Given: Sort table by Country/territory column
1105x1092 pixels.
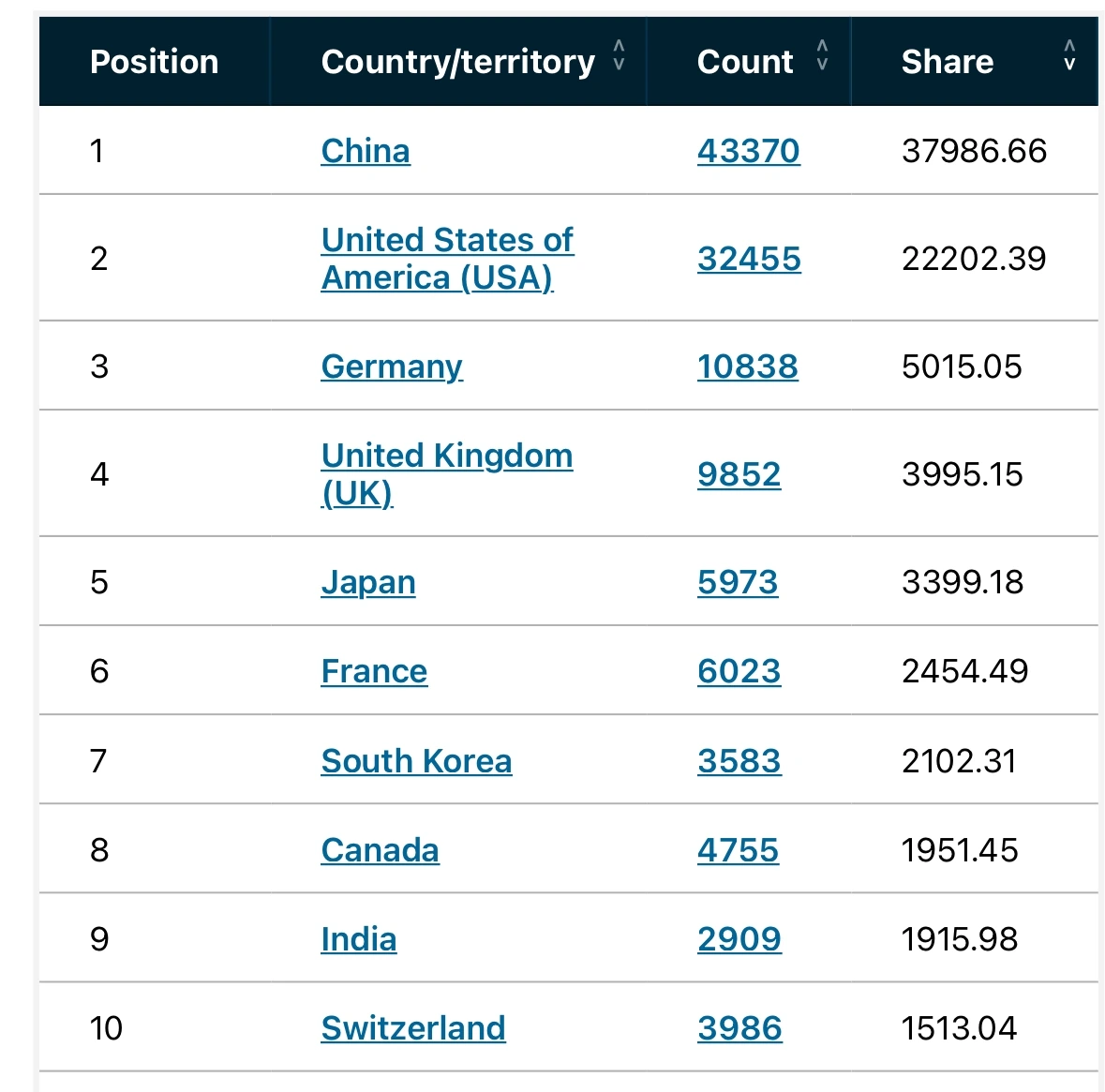Looking at the screenshot, I should click(619, 55).
